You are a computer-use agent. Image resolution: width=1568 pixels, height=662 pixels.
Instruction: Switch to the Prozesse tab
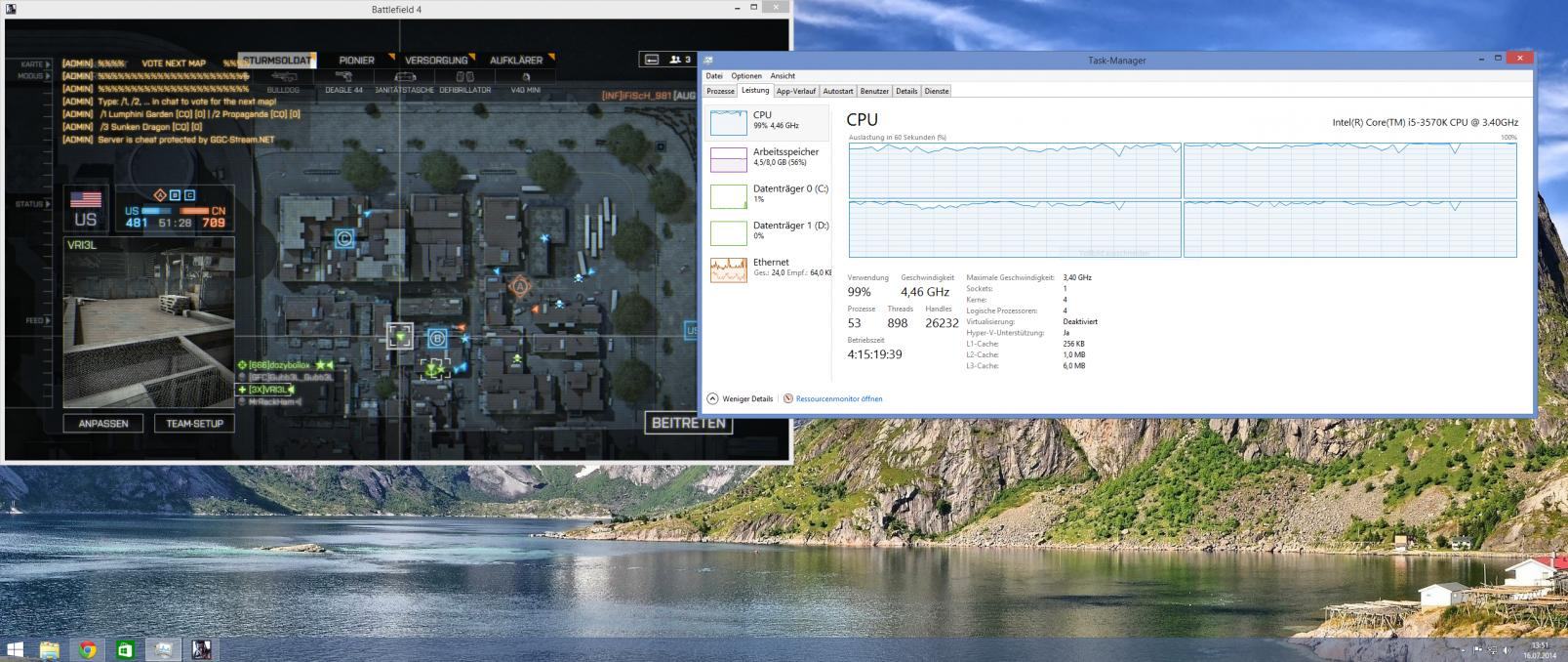click(x=720, y=91)
